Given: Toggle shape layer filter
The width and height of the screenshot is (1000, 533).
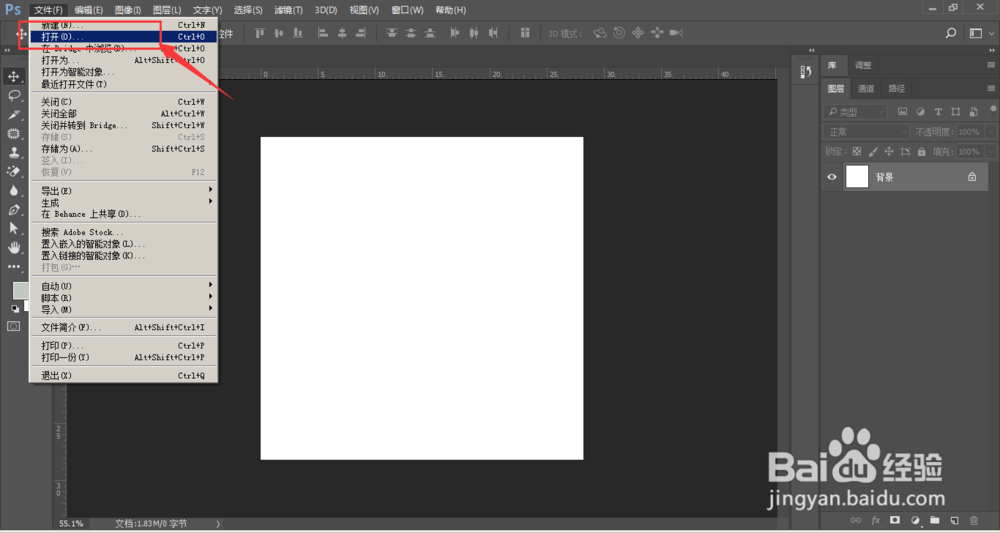Looking at the screenshot, I should pyautogui.click(x=955, y=112).
